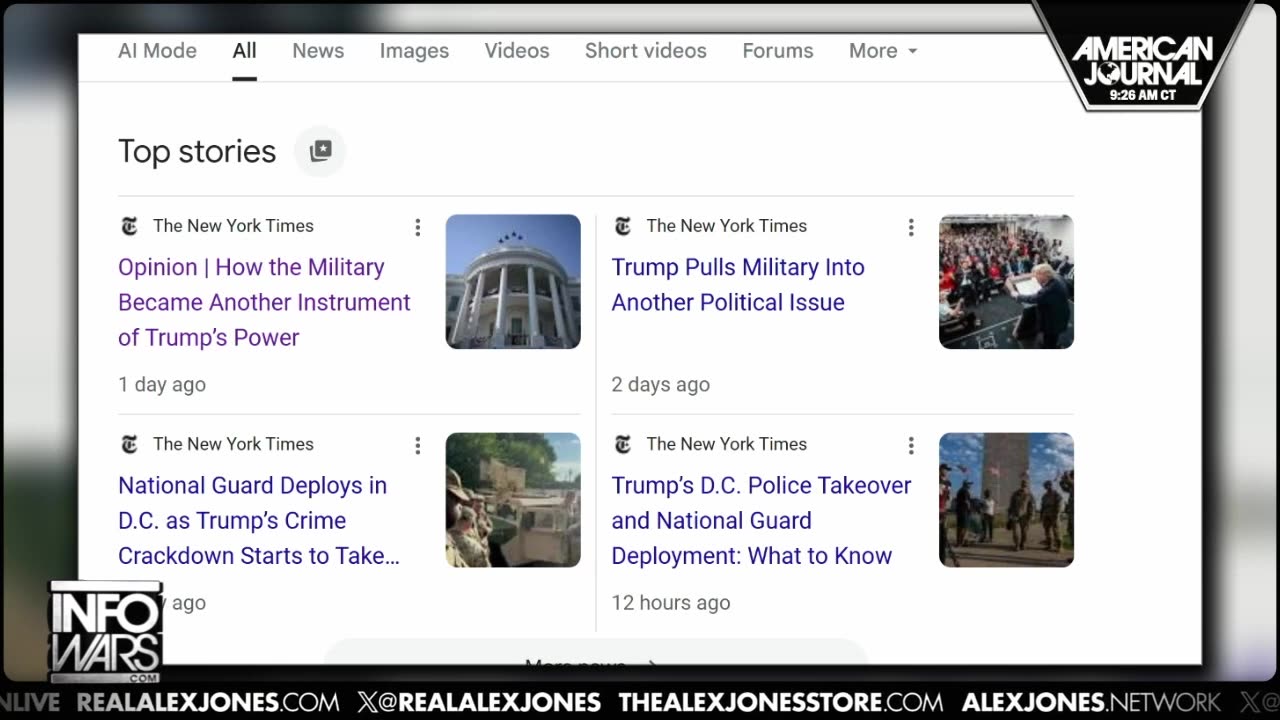Click the '12 hours ago' timestamp
This screenshot has width=1280, height=720.
click(671, 603)
